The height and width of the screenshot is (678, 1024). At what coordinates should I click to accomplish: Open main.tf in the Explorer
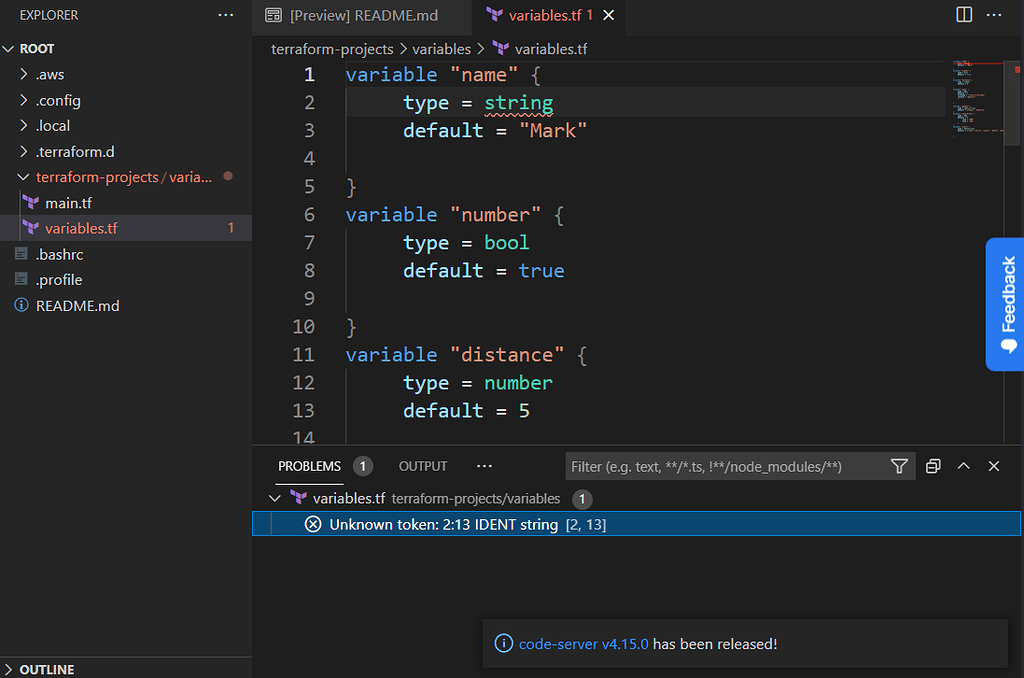coord(68,203)
